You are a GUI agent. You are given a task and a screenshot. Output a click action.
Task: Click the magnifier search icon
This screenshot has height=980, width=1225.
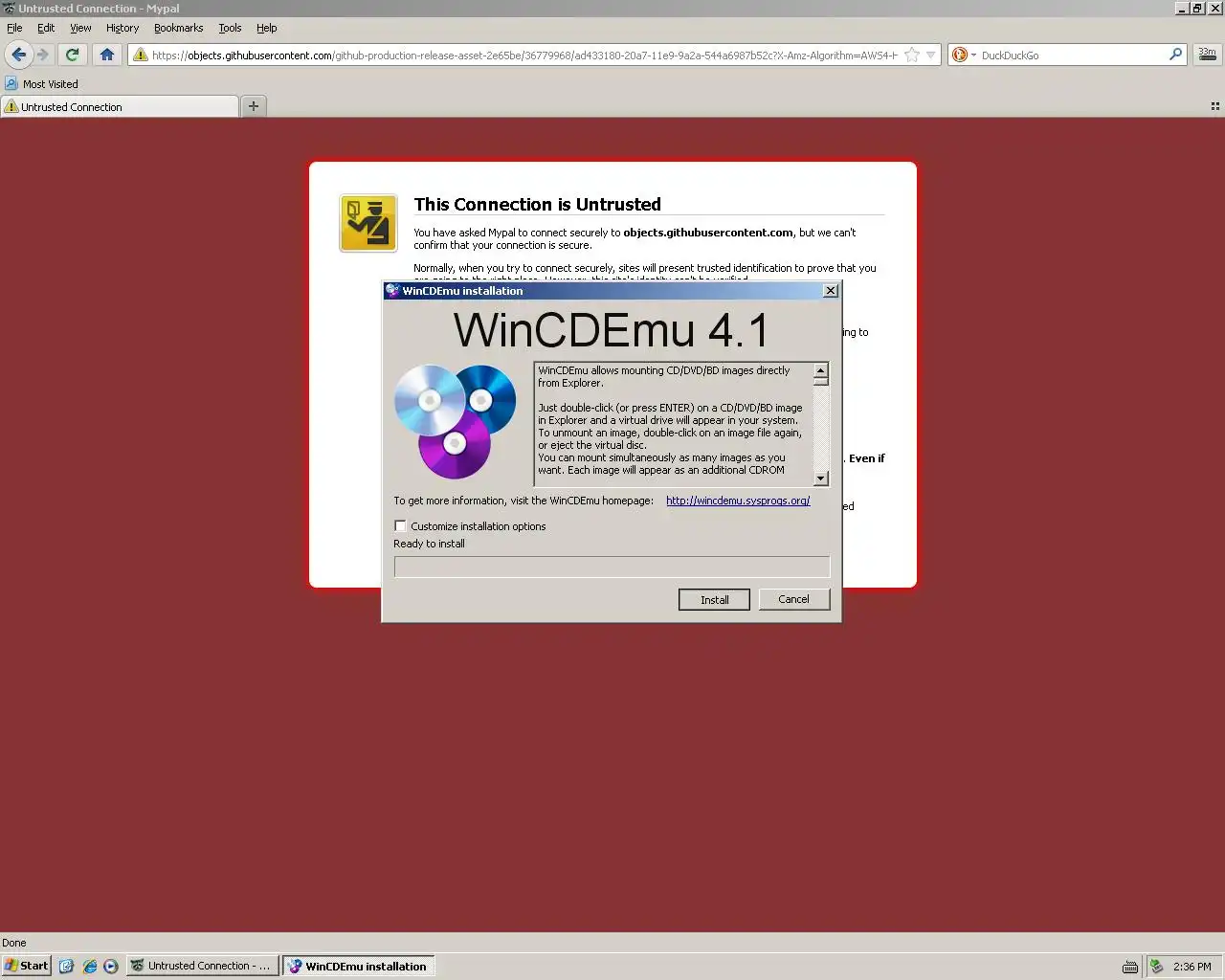coord(1175,55)
